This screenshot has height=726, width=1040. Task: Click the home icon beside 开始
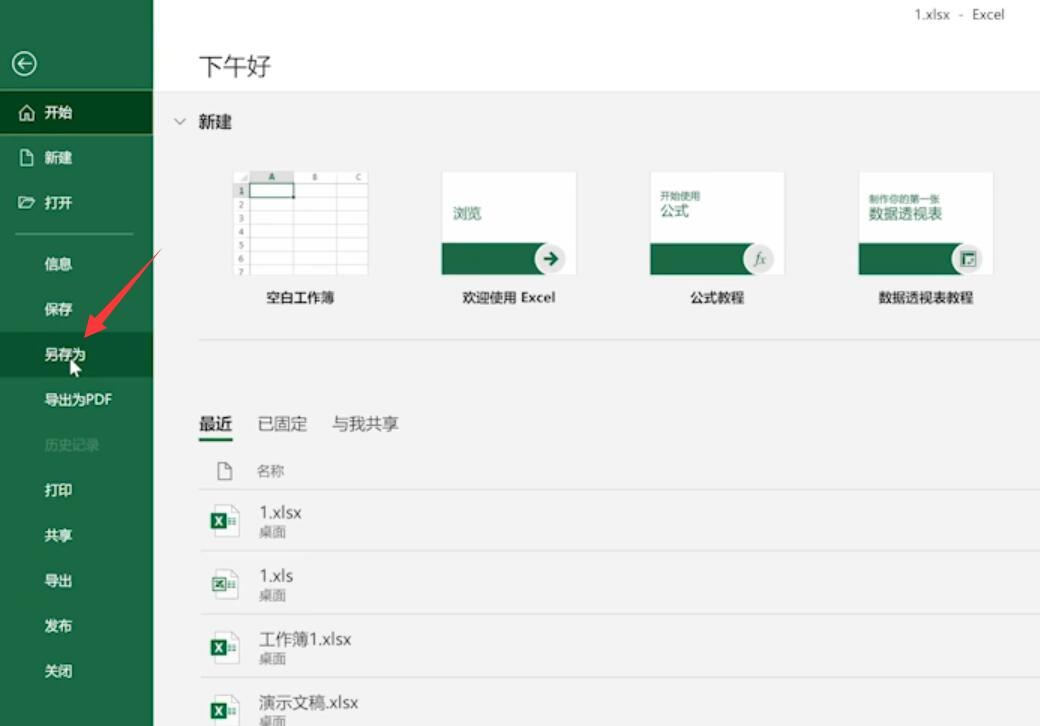[27, 113]
